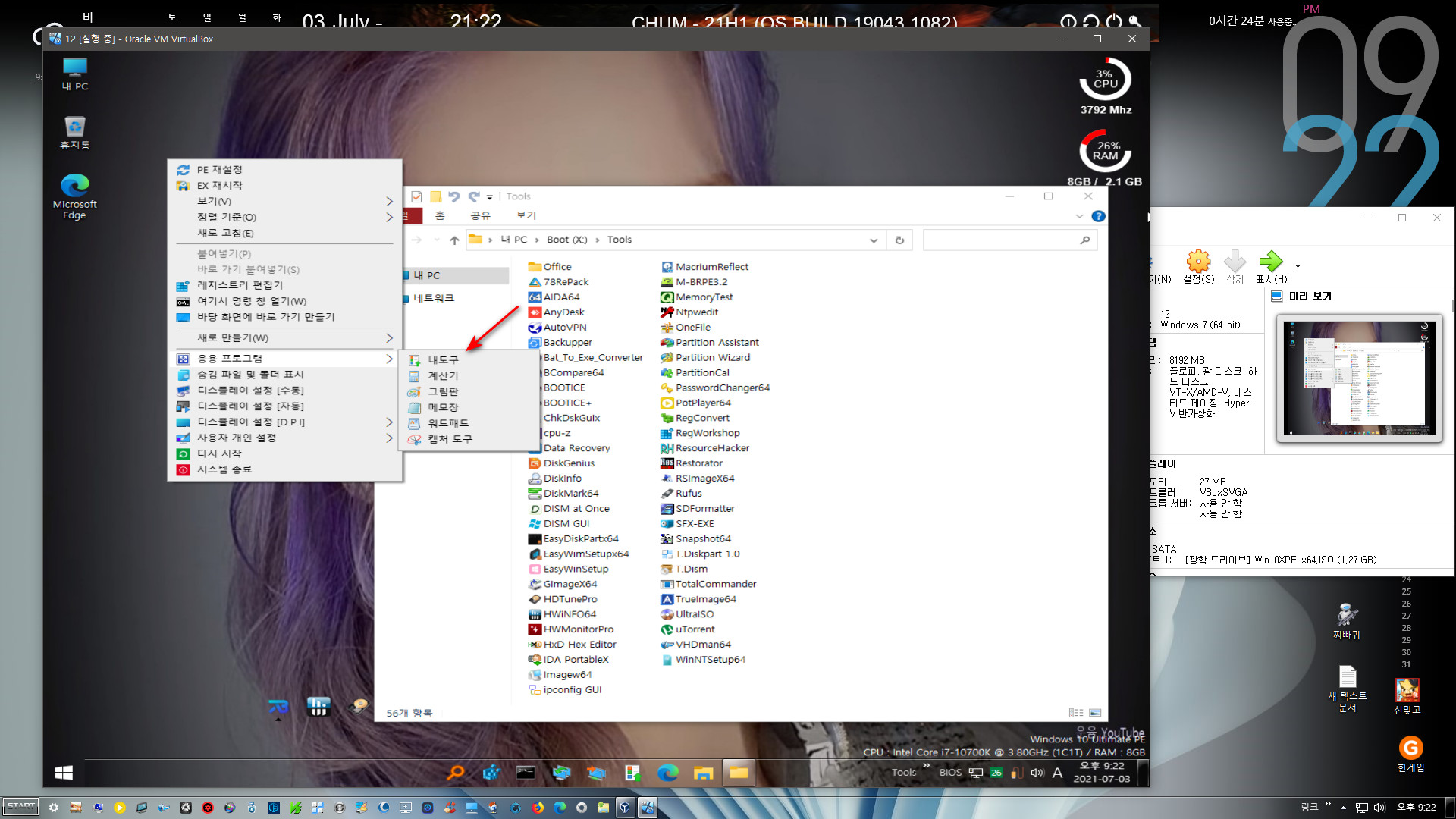Select 네트워크 in the navigation pane
The image size is (1456, 819).
tap(433, 299)
